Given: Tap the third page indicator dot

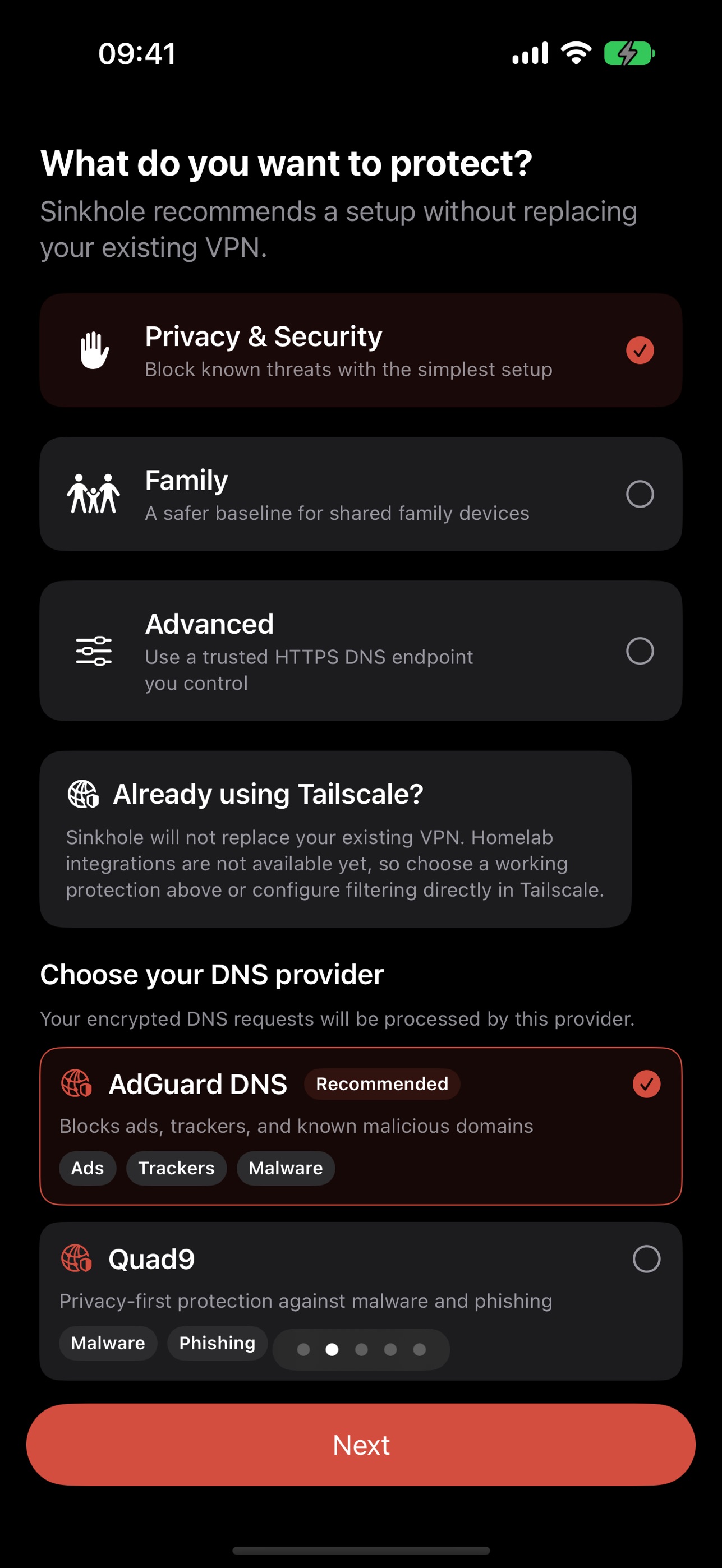Looking at the screenshot, I should [361, 1349].
